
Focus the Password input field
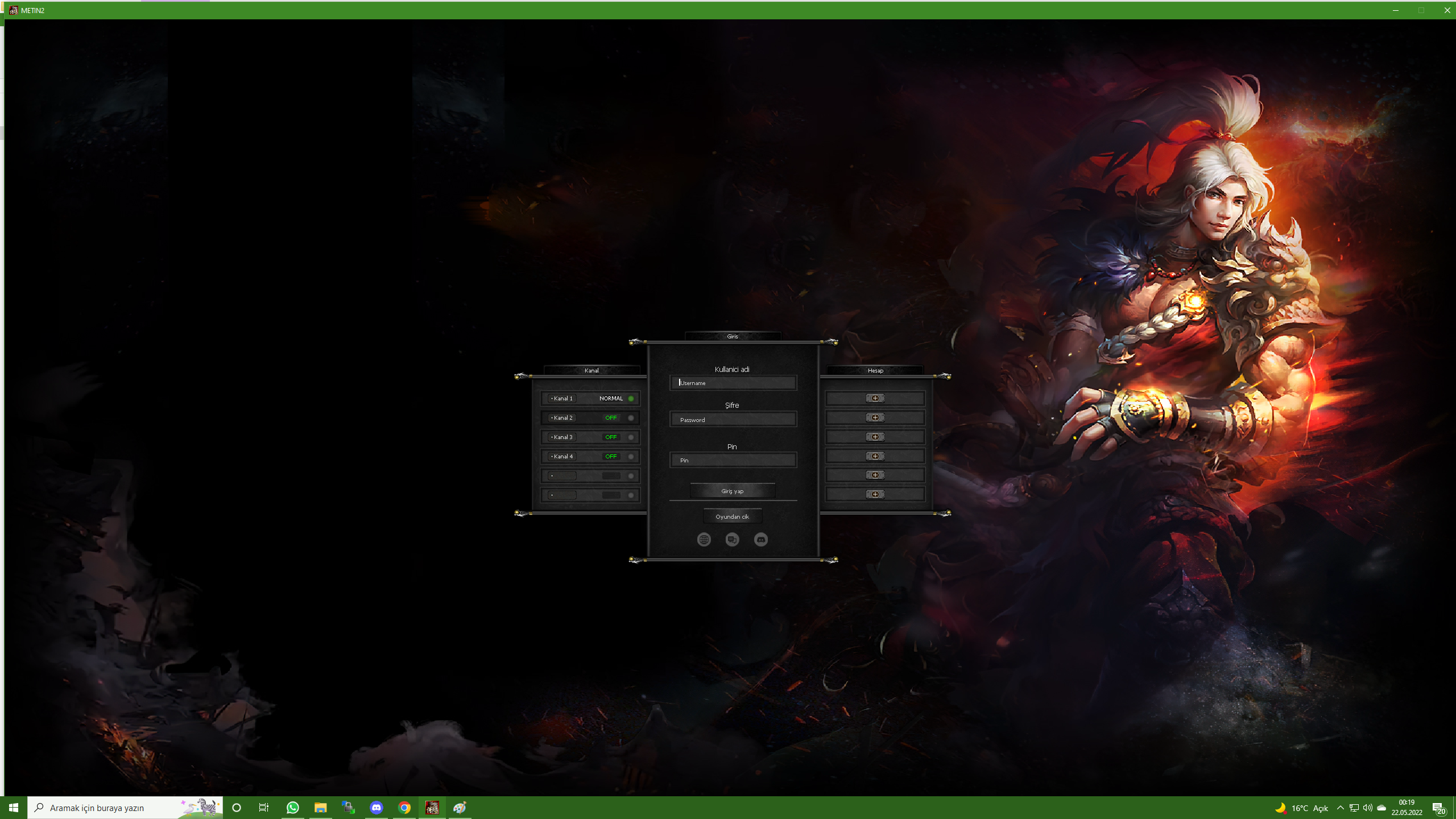pyautogui.click(x=733, y=420)
